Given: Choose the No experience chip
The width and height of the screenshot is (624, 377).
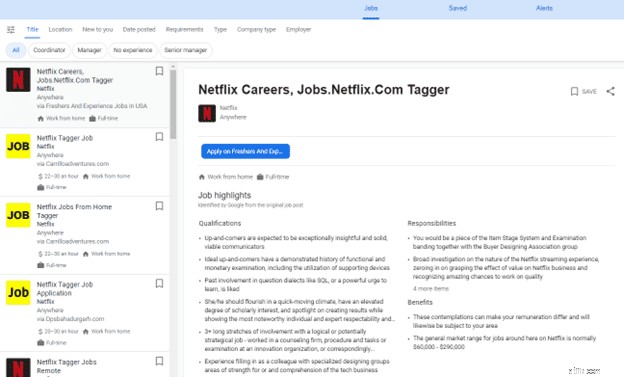Looking at the screenshot, I should click(x=133, y=50).
